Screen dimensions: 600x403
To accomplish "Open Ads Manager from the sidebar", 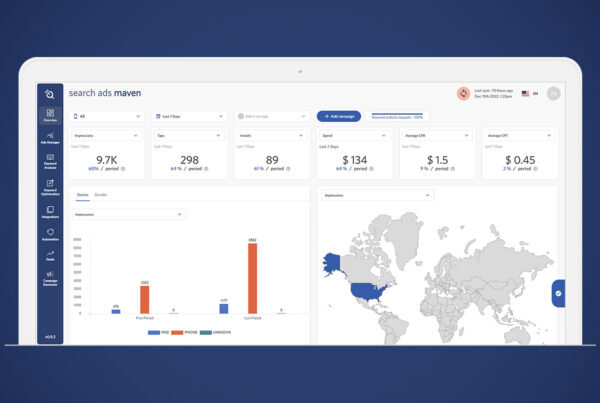I will (50, 137).
